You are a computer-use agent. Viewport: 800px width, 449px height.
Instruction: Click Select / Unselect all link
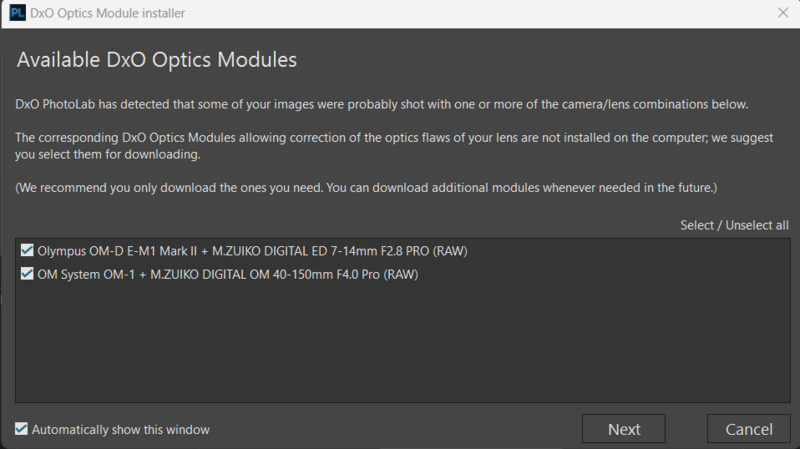[x=734, y=225]
